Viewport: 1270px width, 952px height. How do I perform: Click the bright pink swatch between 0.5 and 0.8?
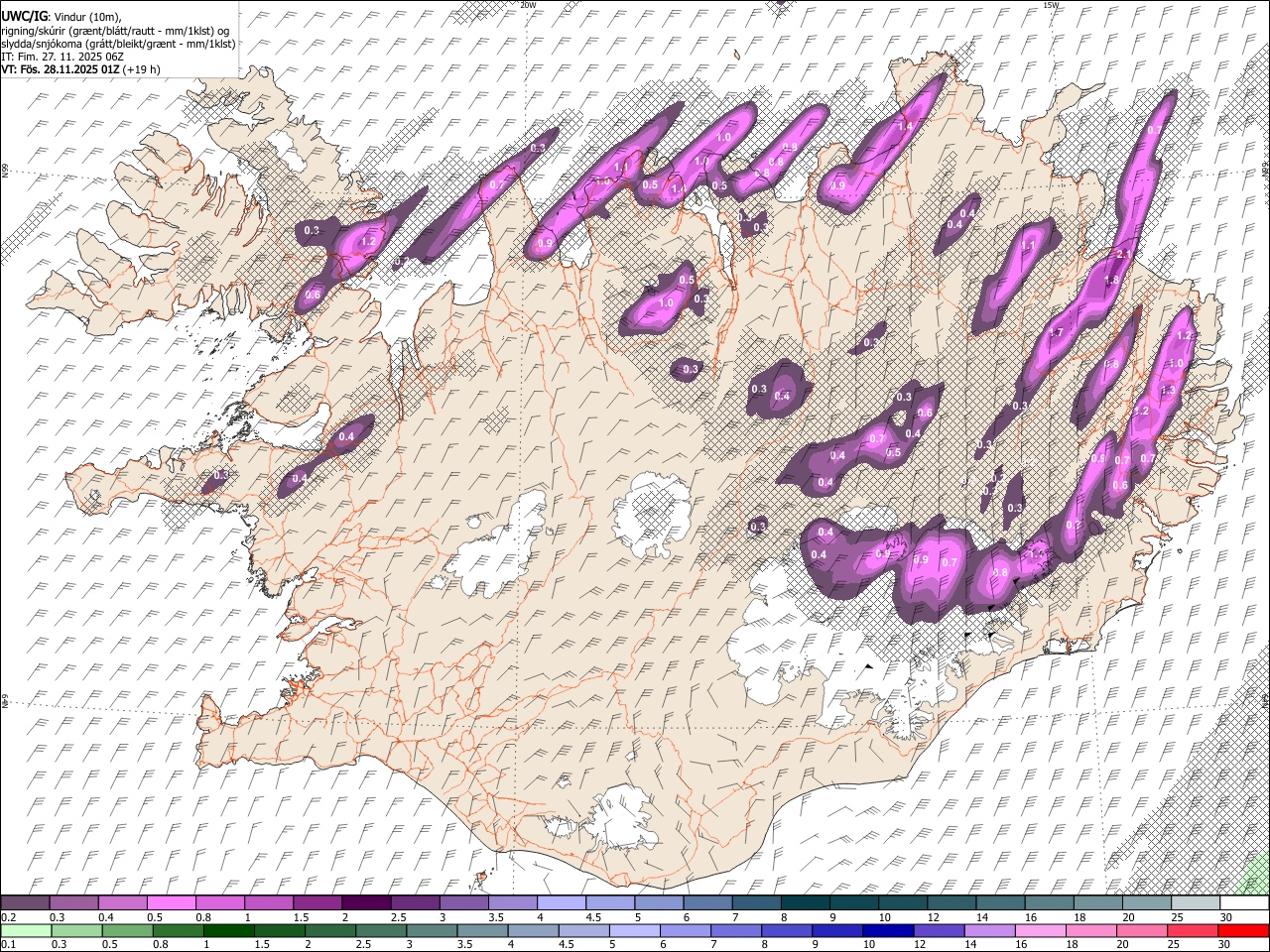pyautogui.click(x=172, y=902)
